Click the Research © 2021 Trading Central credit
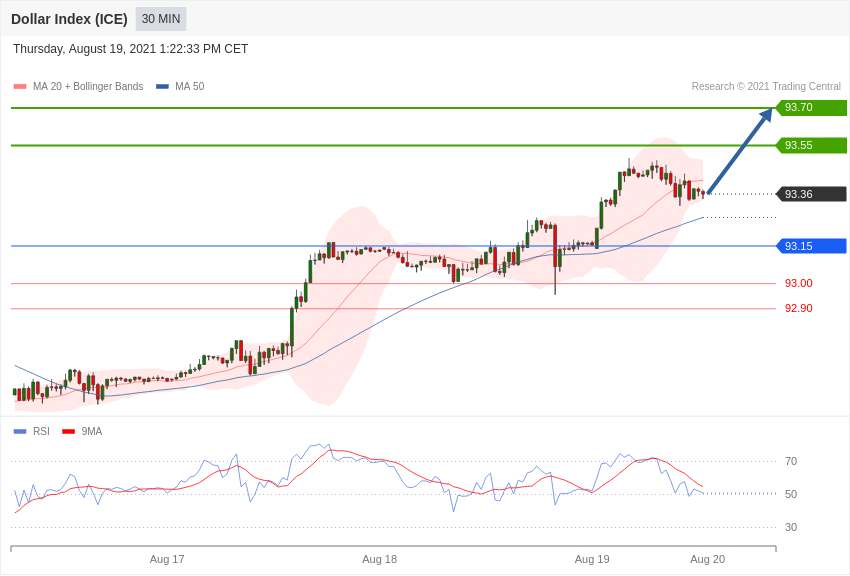 [x=766, y=87]
